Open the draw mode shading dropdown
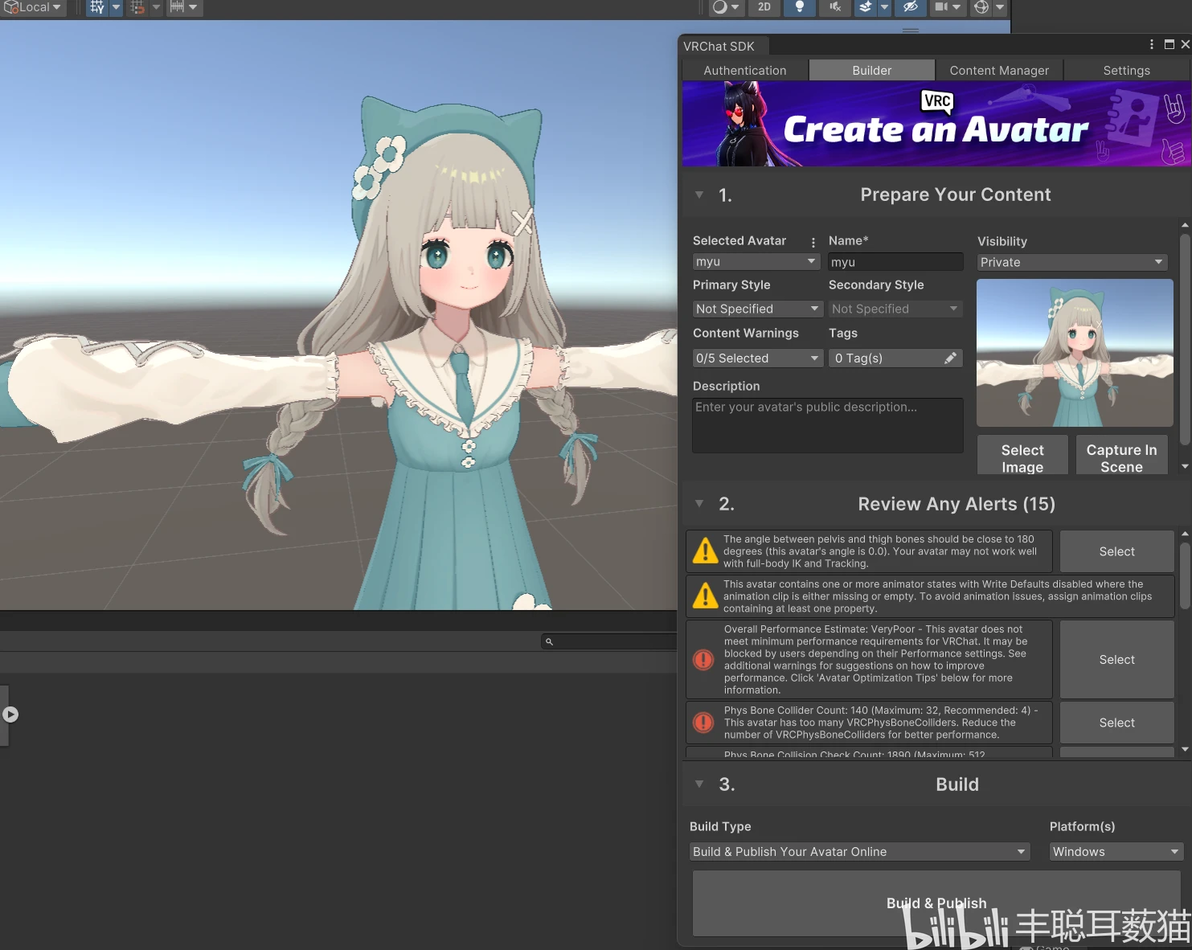The image size is (1192, 950). click(x=725, y=8)
